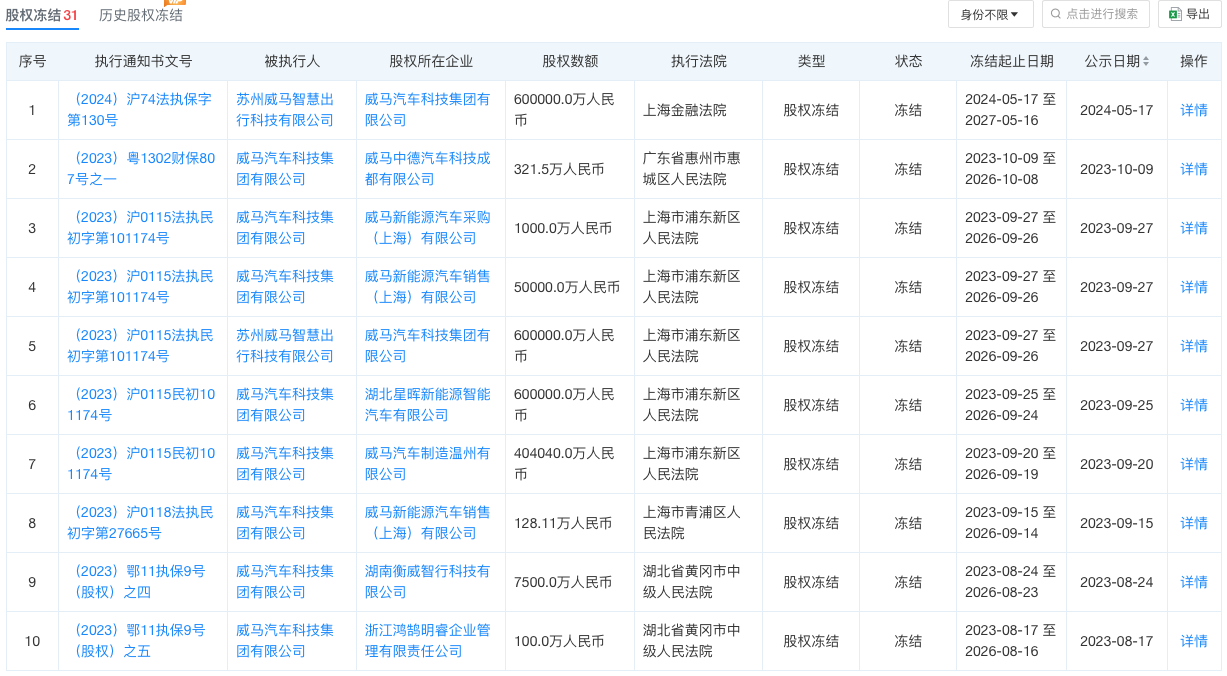
Task: Open 威马中德汽车科技成都有限公司 link
Action: click(x=428, y=169)
